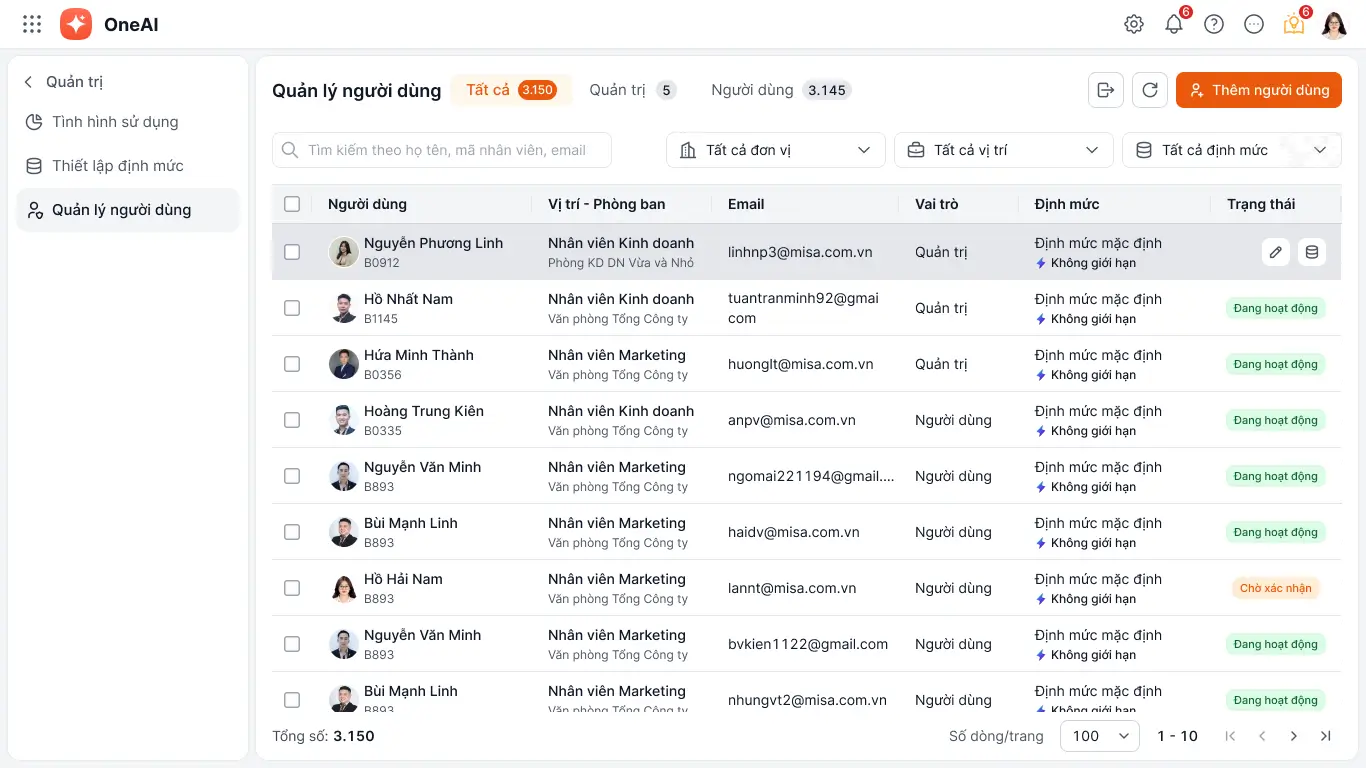Click the export icon button
The image size is (1366, 768).
coord(1106,90)
